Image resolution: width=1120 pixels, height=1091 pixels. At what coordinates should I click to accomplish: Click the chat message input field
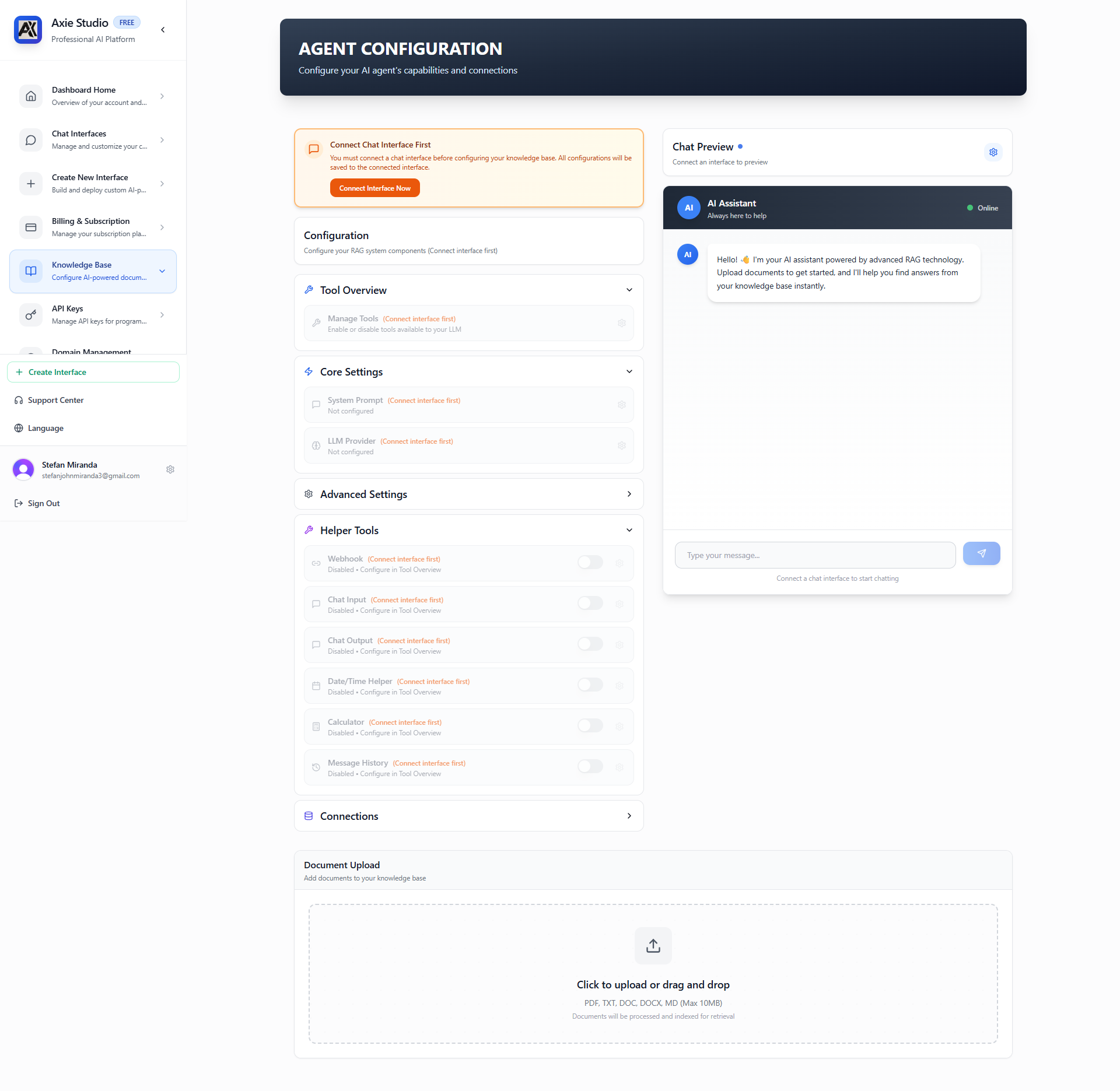(815, 555)
